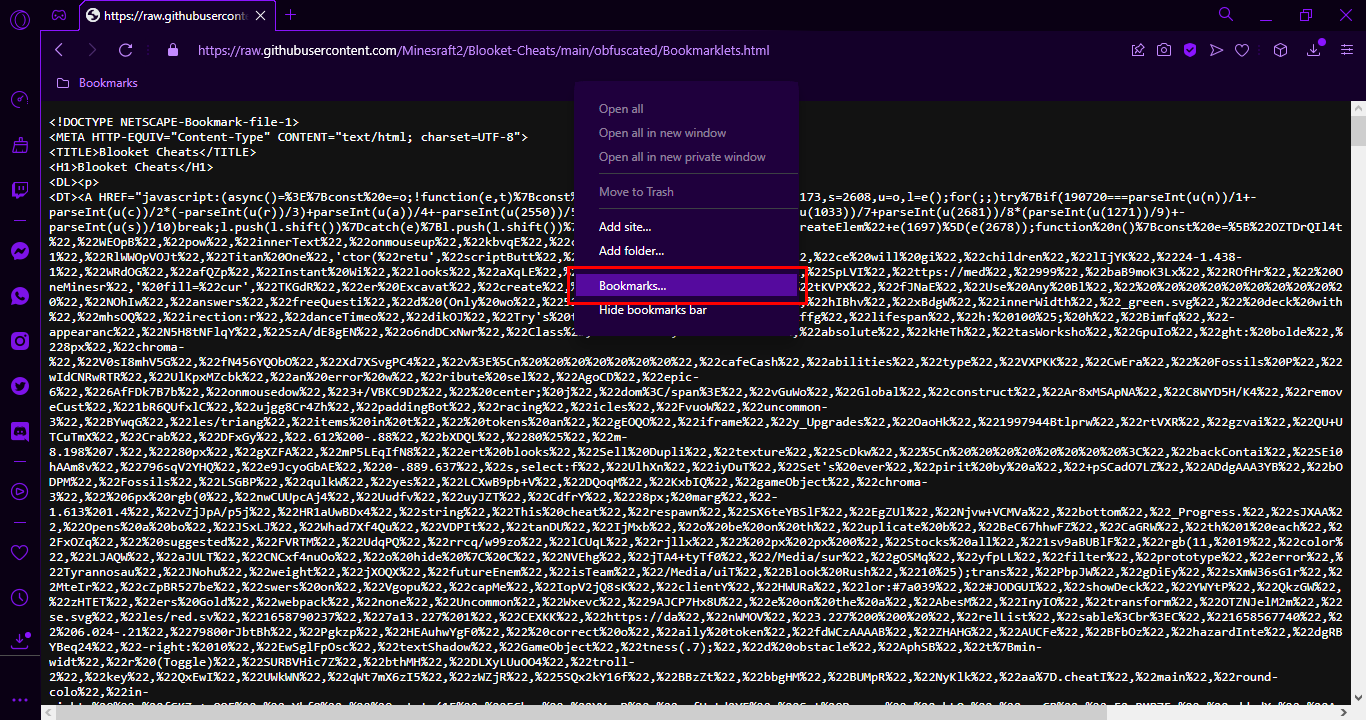The width and height of the screenshot is (1366, 720).
Task: Open sidebar setup three-dots menu
Action: [x=19, y=699]
